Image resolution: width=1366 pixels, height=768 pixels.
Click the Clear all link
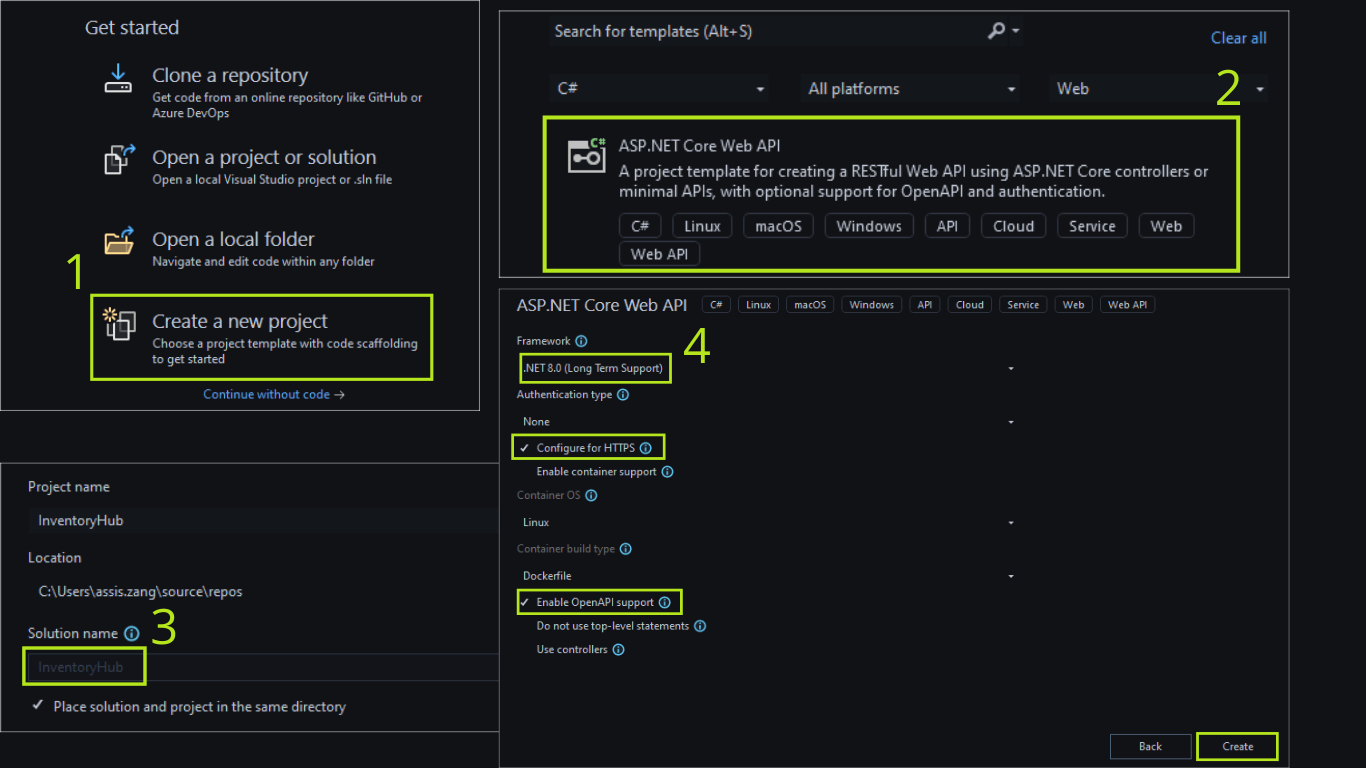tap(1238, 38)
